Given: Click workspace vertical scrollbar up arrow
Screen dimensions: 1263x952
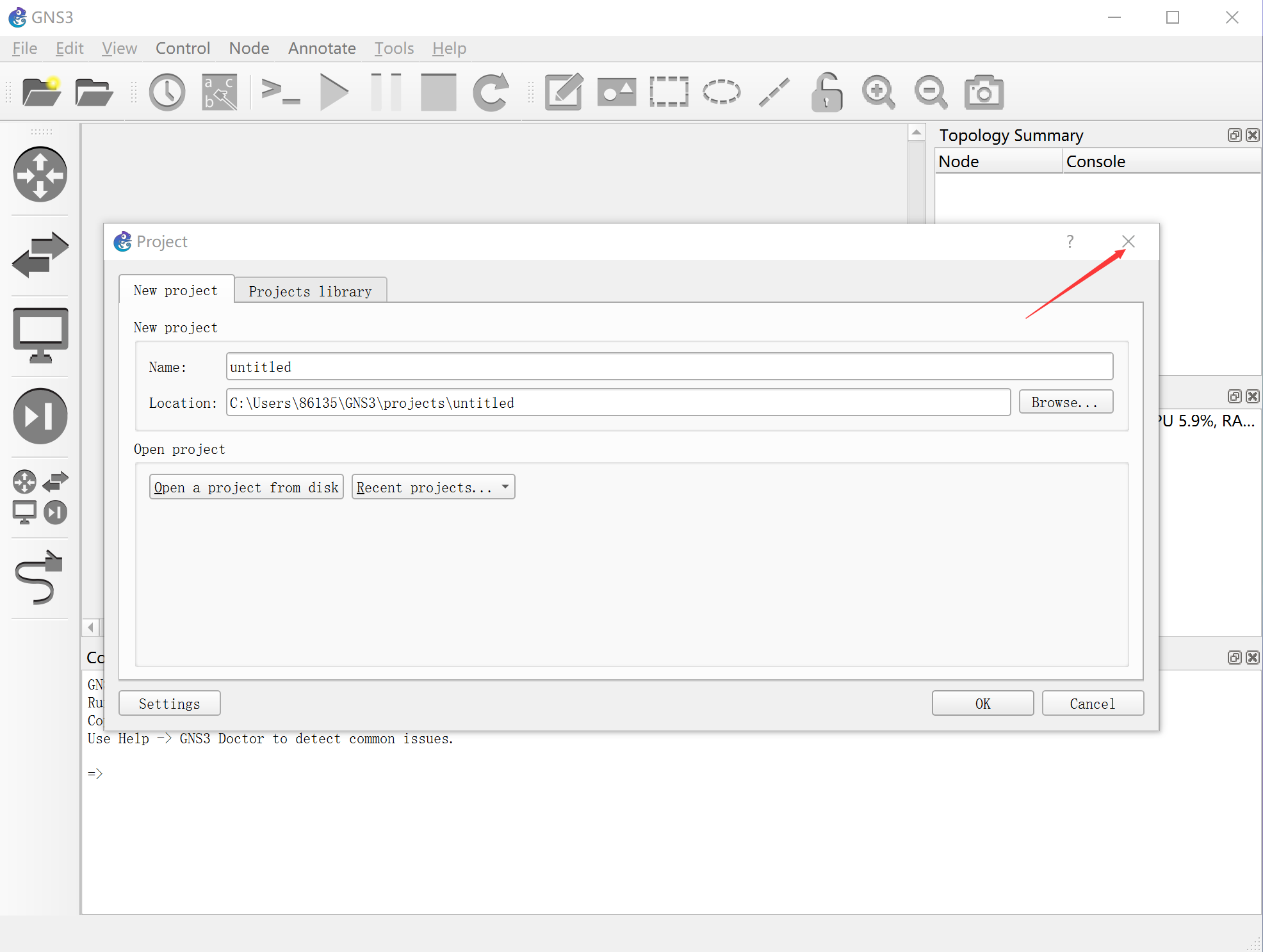Looking at the screenshot, I should (917, 133).
